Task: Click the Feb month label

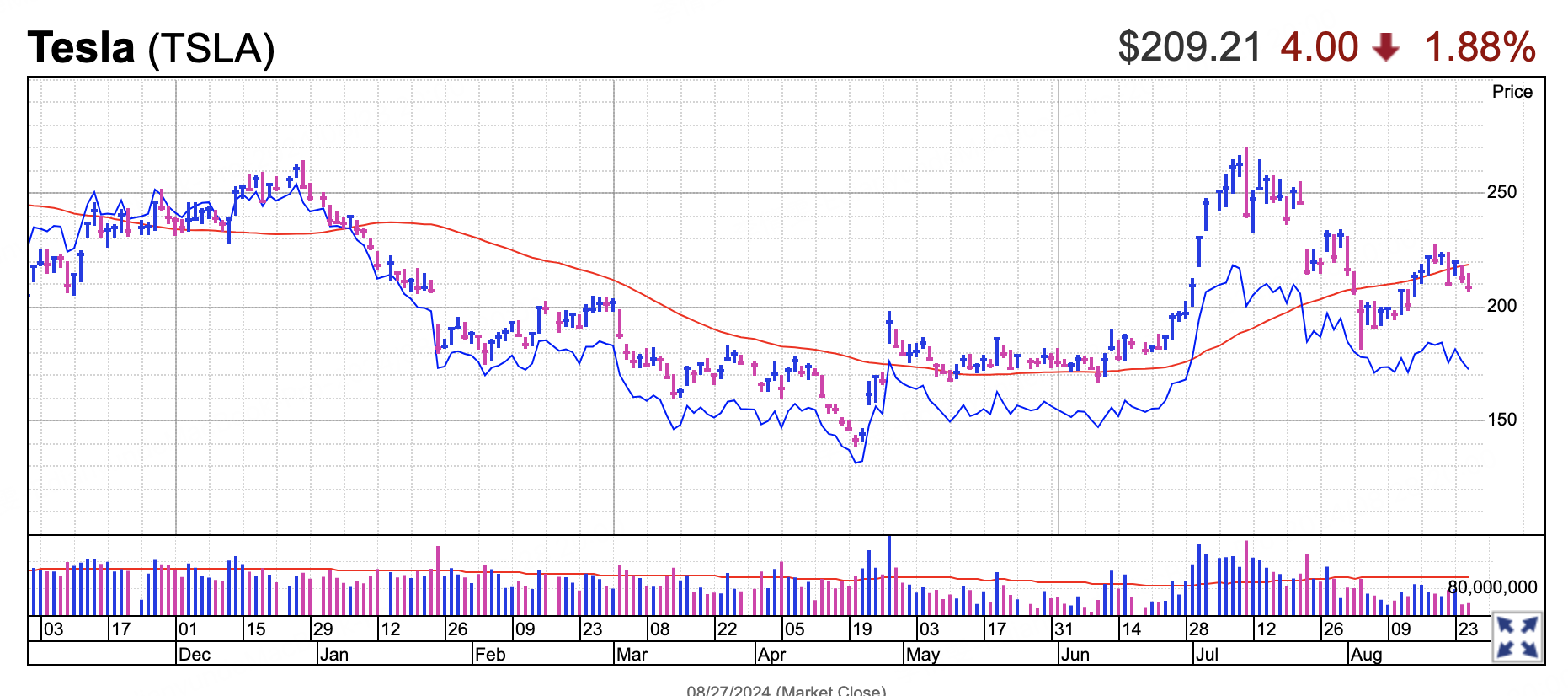Action: click(490, 655)
